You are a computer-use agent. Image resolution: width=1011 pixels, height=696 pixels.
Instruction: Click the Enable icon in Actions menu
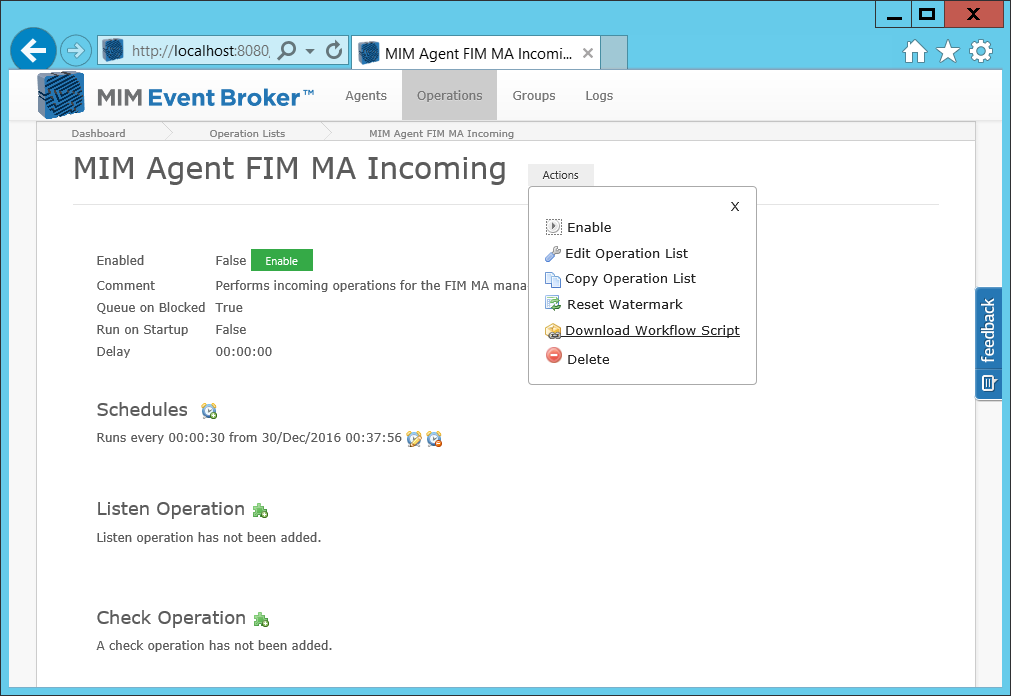pos(553,226)
